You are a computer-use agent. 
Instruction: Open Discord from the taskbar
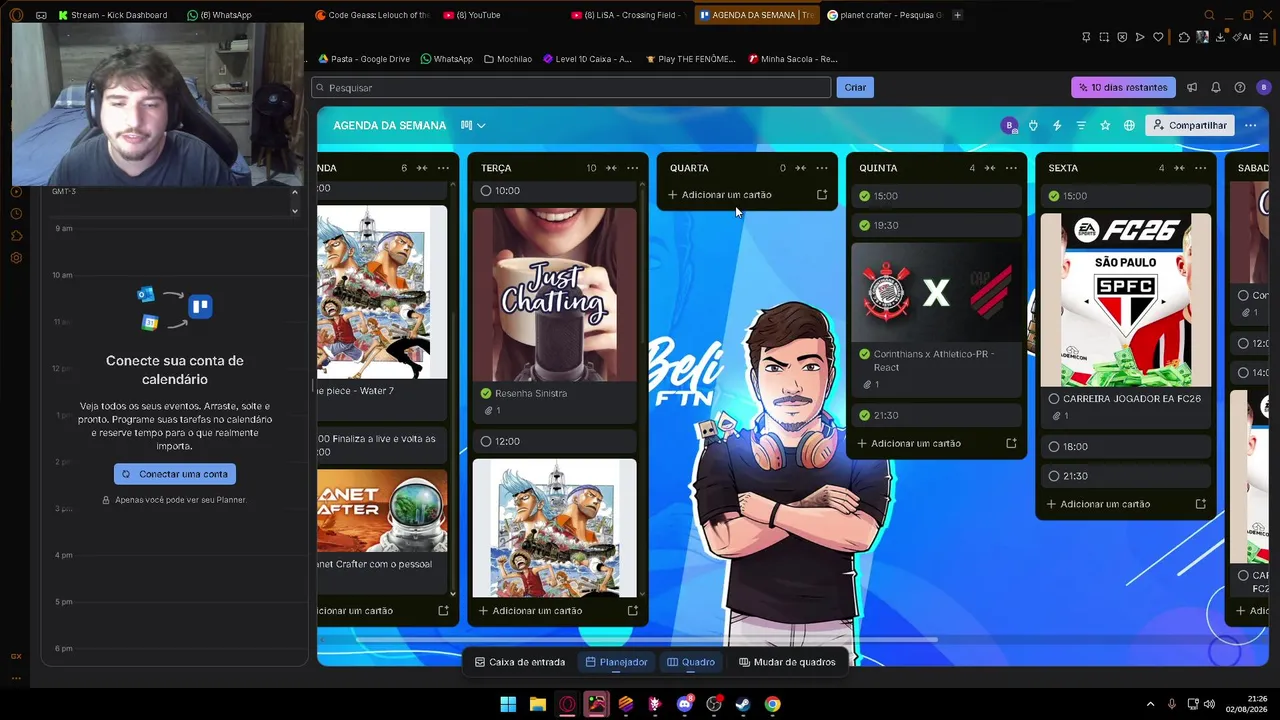click(x=684, y=704)
